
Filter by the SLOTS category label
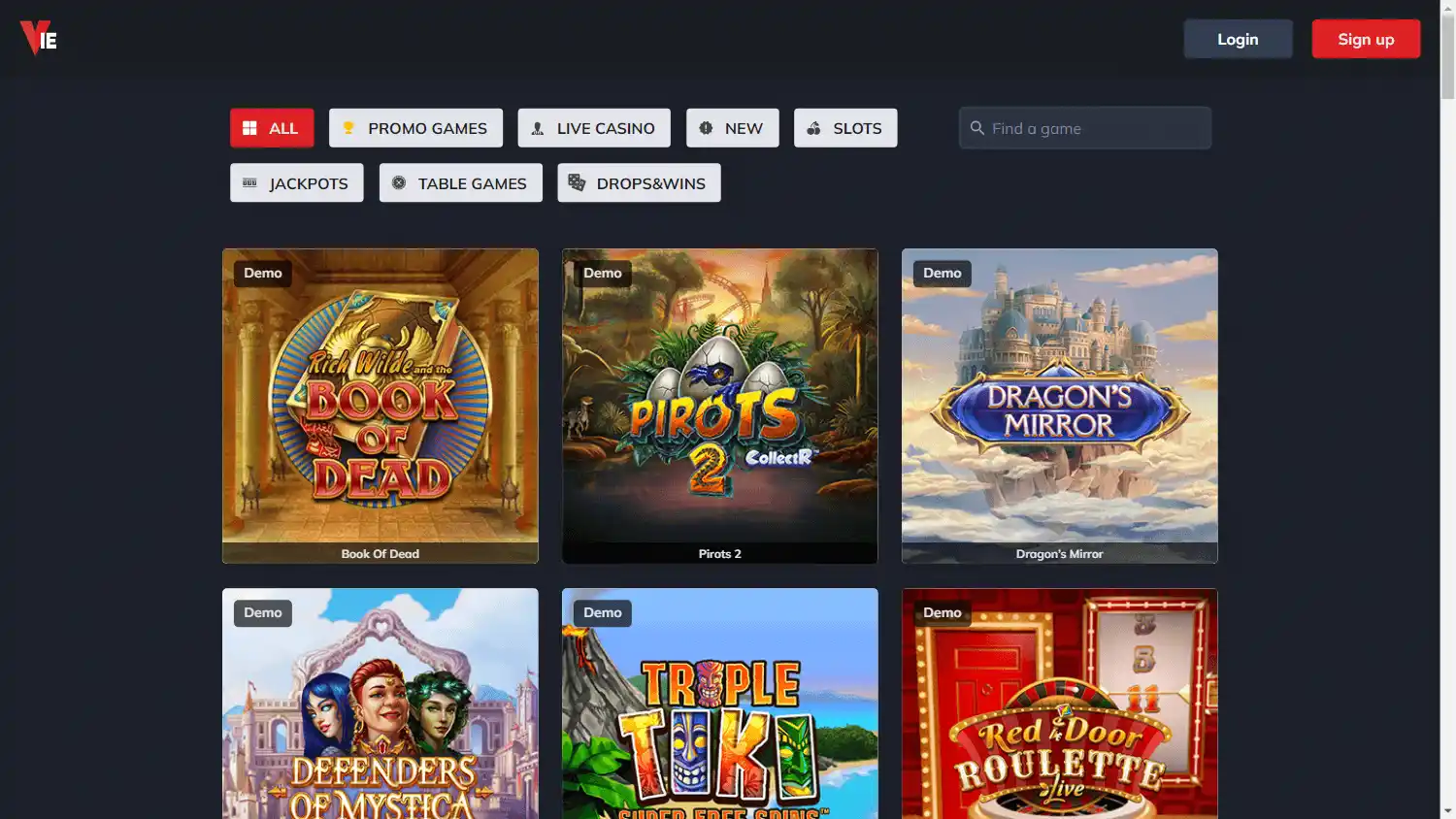tap(857, 128)
